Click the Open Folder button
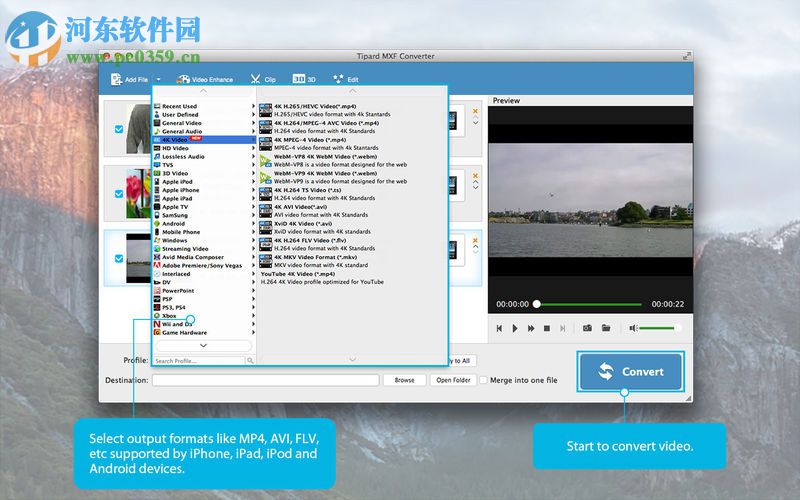 (x=453, y=380)
